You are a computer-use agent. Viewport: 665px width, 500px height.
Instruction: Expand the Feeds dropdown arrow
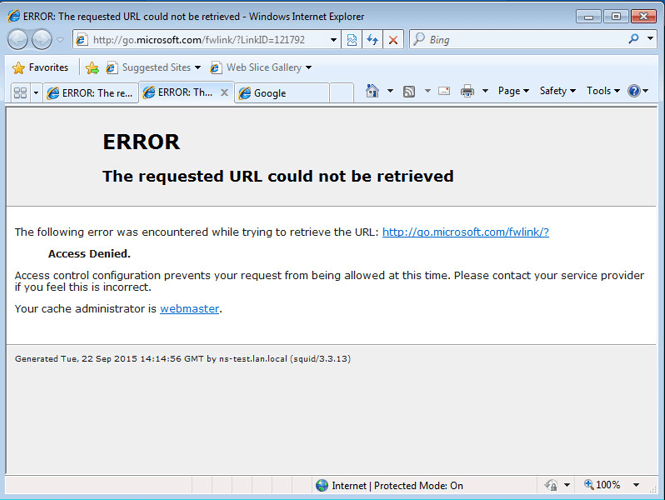tap(428, 91)
